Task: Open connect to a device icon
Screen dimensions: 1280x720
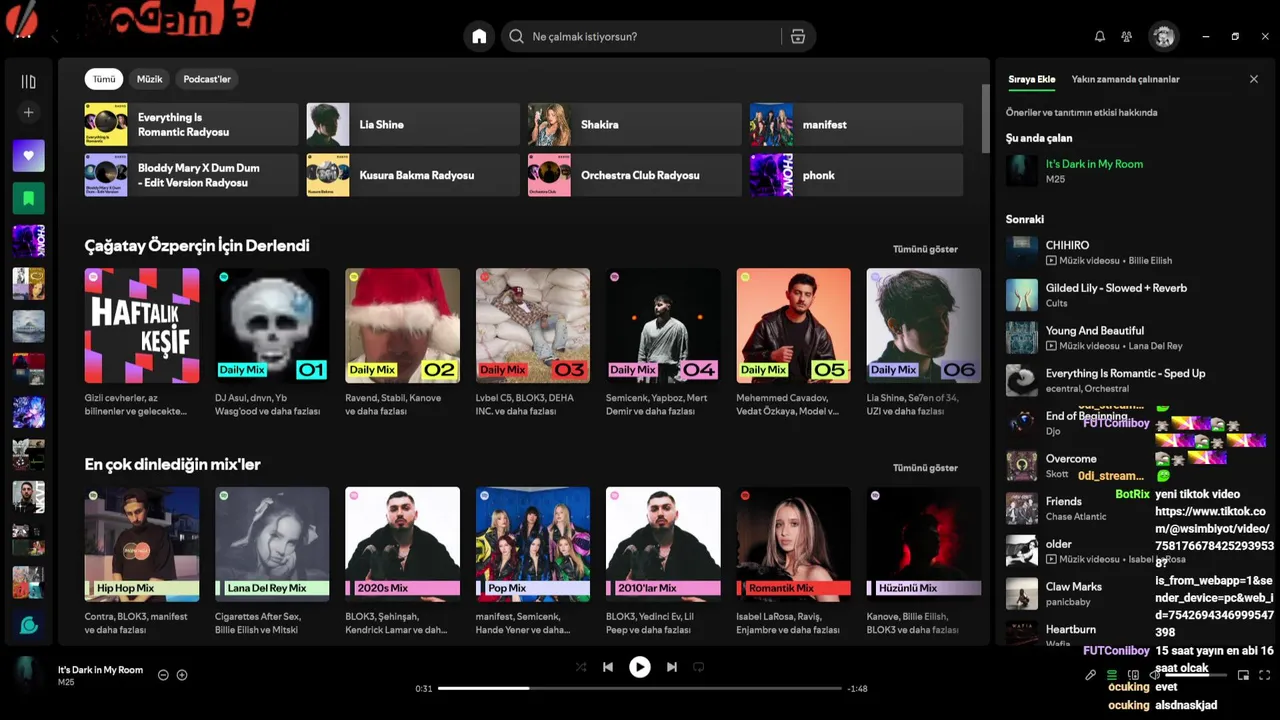Action: point(1133,675)
